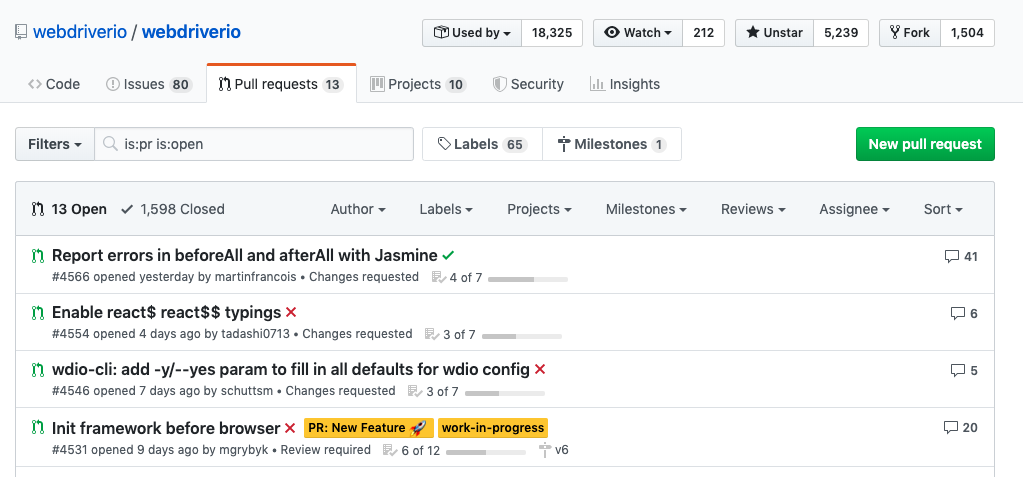The width and height of the screenshot is (1023, 477).
Task: Fork the repository
Action: (x=910, y=33)
